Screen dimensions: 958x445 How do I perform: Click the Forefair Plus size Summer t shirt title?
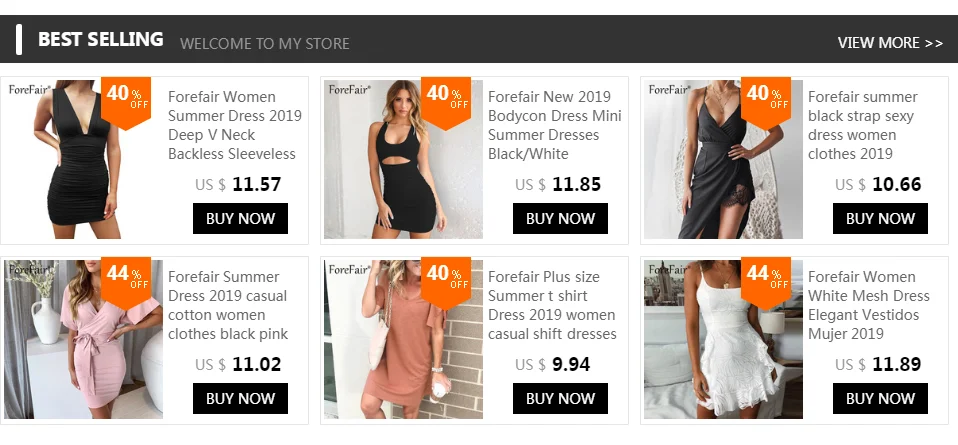[552, 305]
